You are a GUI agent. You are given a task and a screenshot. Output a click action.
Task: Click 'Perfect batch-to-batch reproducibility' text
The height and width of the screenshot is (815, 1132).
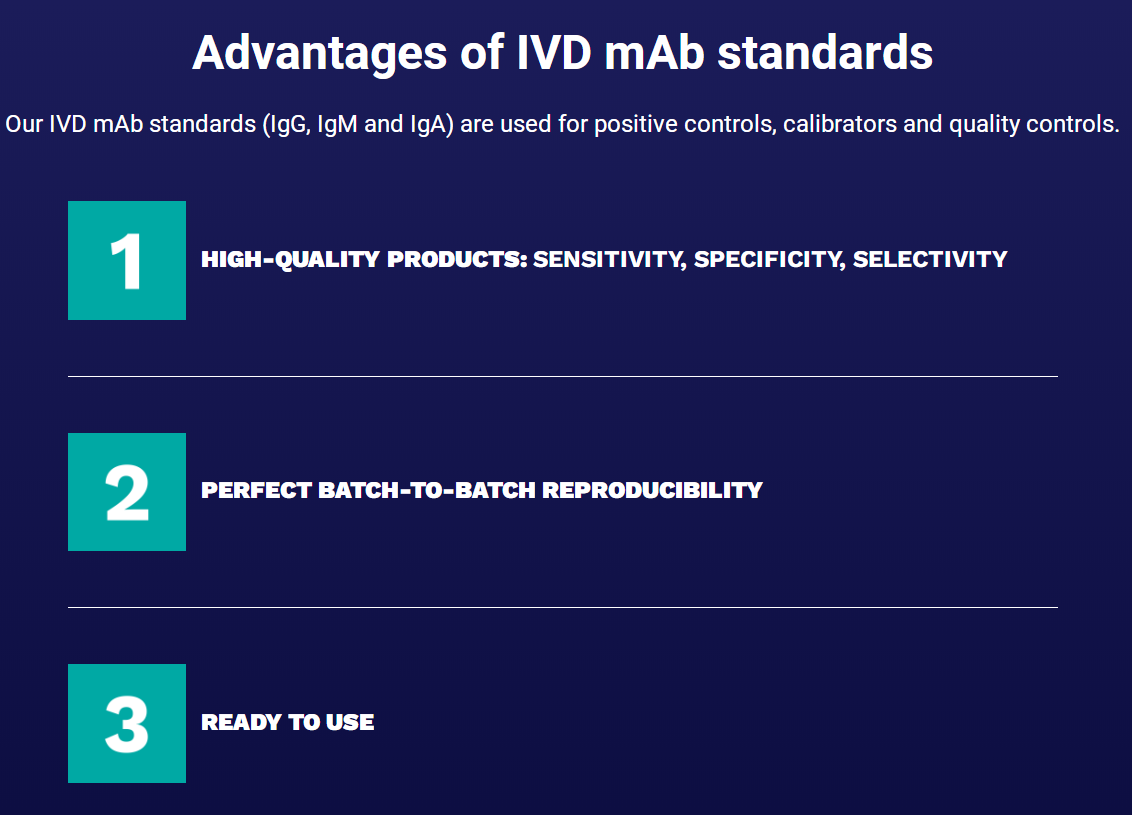point(482,490)
